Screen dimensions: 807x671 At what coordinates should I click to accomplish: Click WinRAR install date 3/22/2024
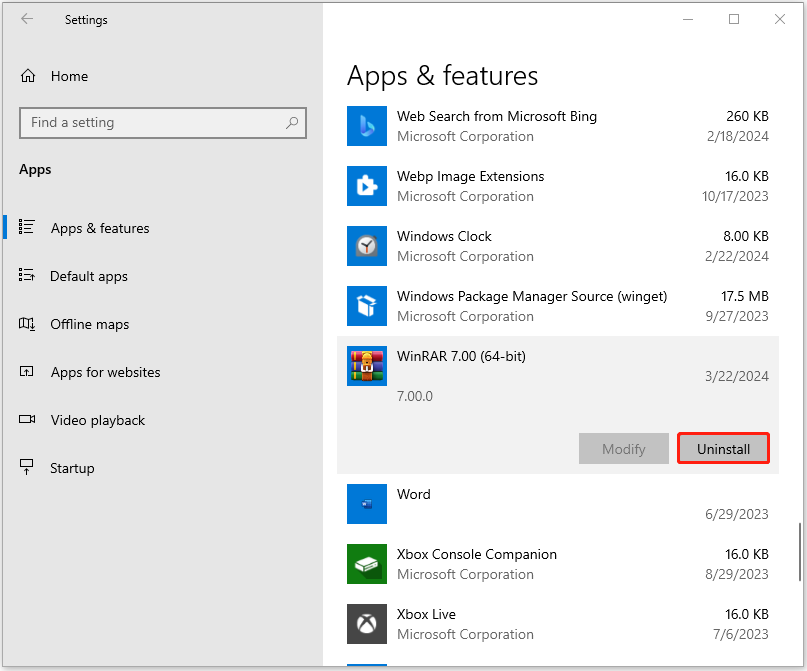coord(736,376)
